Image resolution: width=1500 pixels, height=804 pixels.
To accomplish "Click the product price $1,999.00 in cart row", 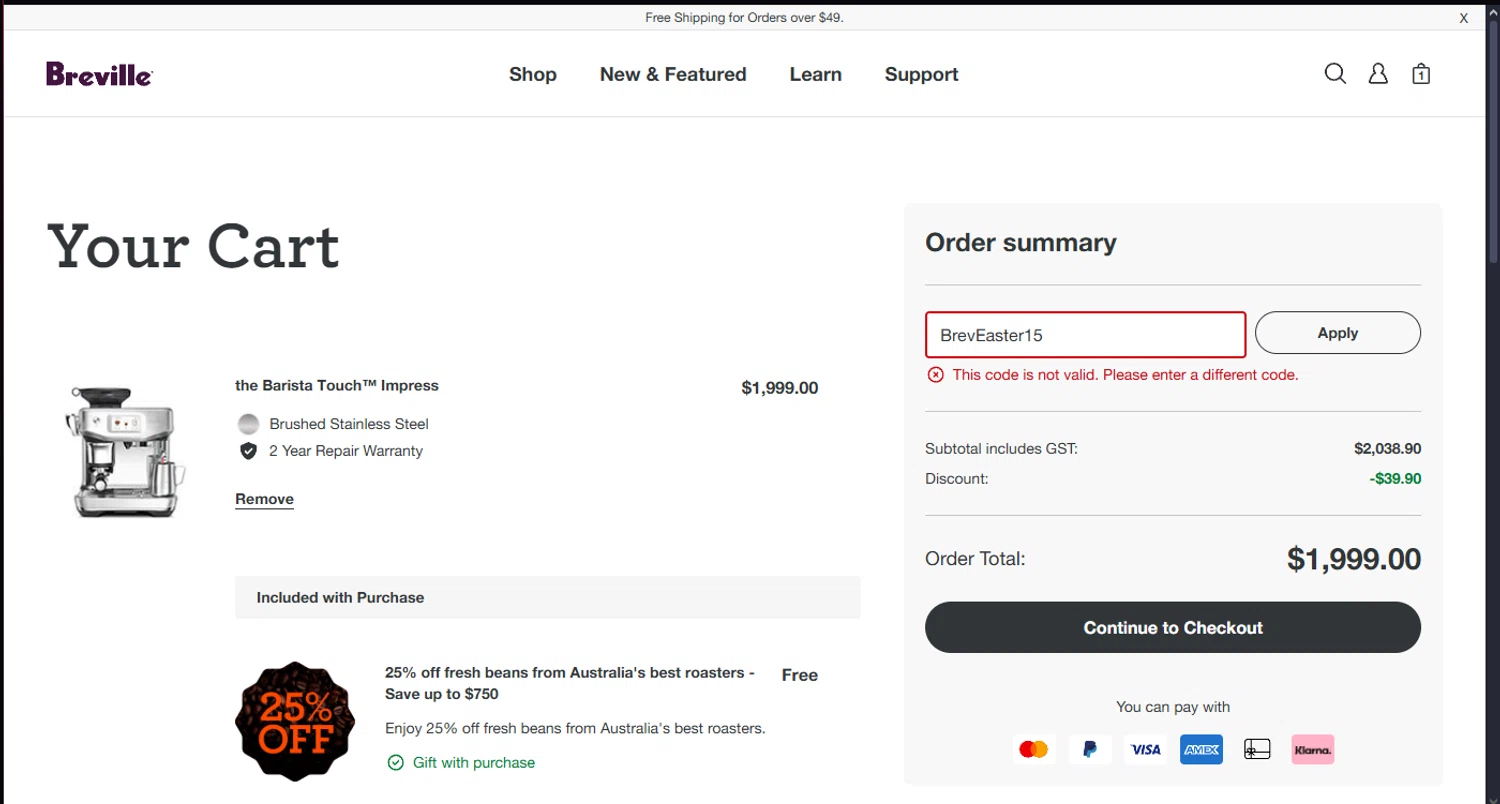I will point(780,388).
